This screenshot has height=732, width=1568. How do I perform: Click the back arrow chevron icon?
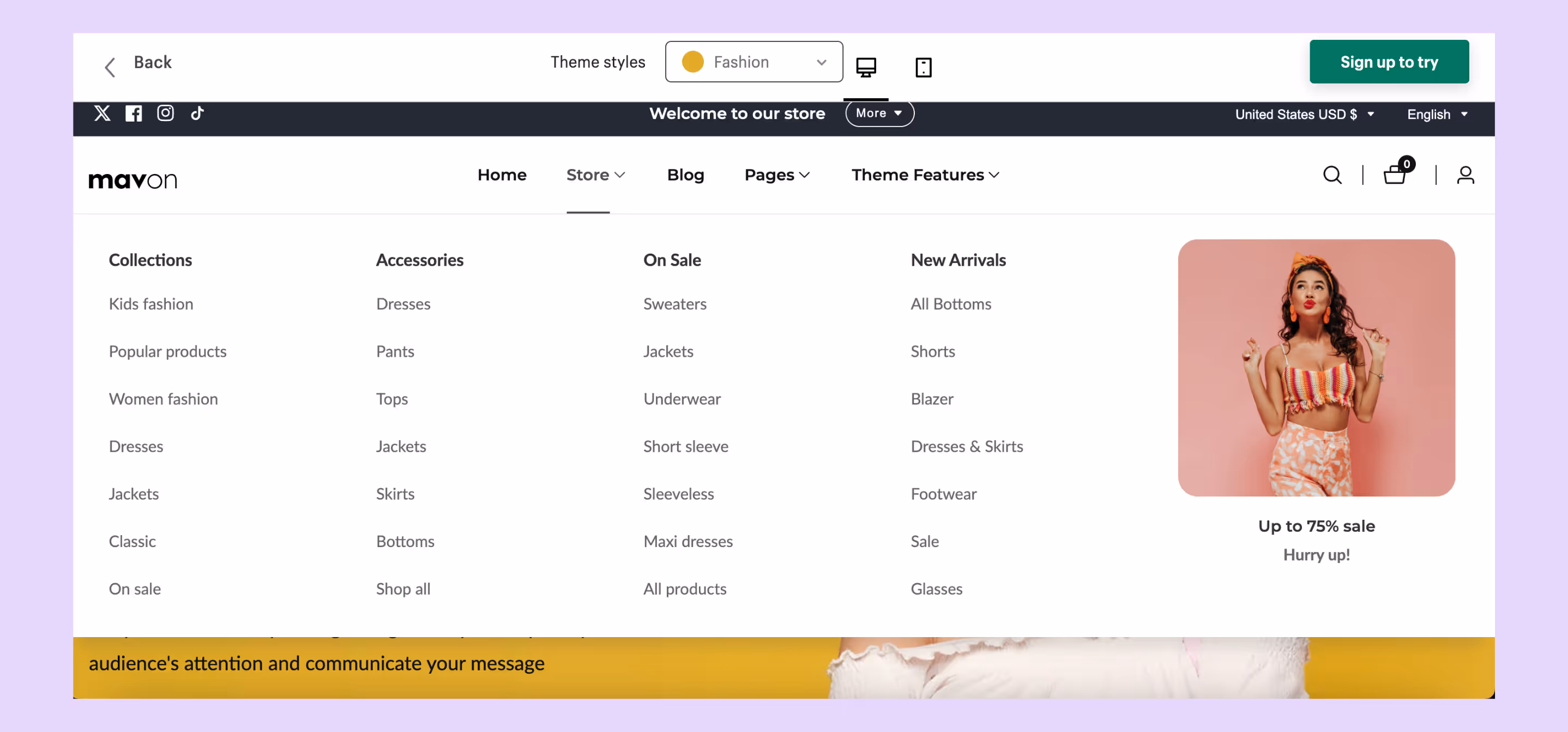point(110,67)
